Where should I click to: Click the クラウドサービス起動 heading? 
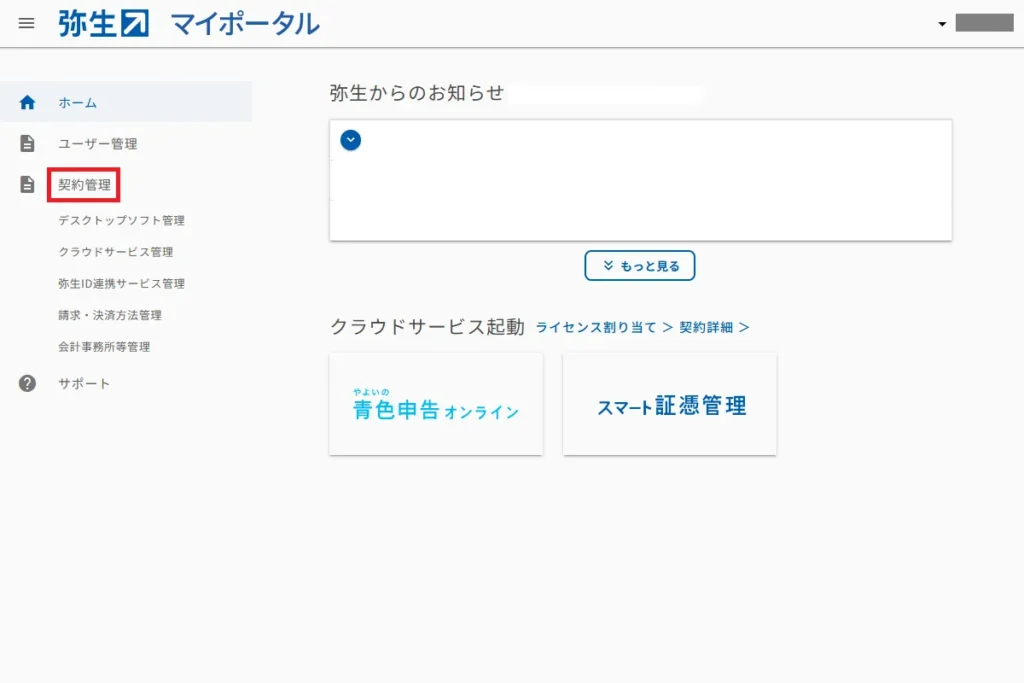(x=427, y=326)
